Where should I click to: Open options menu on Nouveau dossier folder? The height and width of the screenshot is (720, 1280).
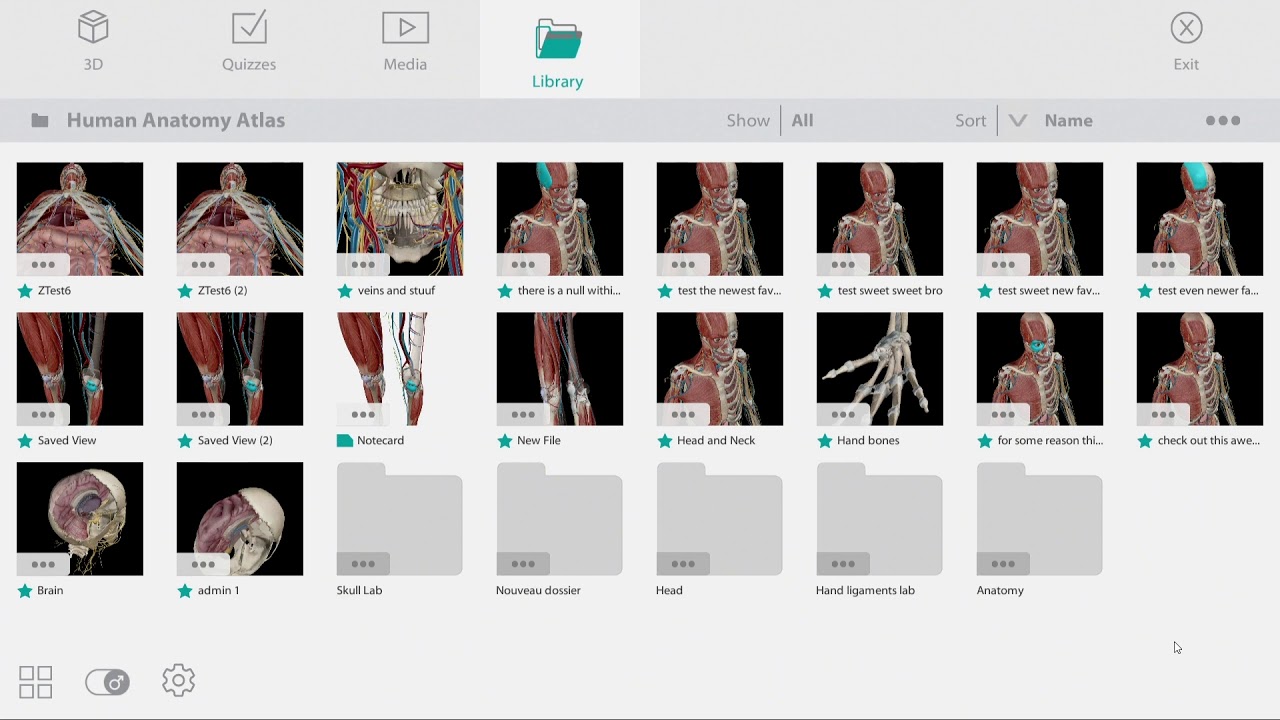click(523, 565)
